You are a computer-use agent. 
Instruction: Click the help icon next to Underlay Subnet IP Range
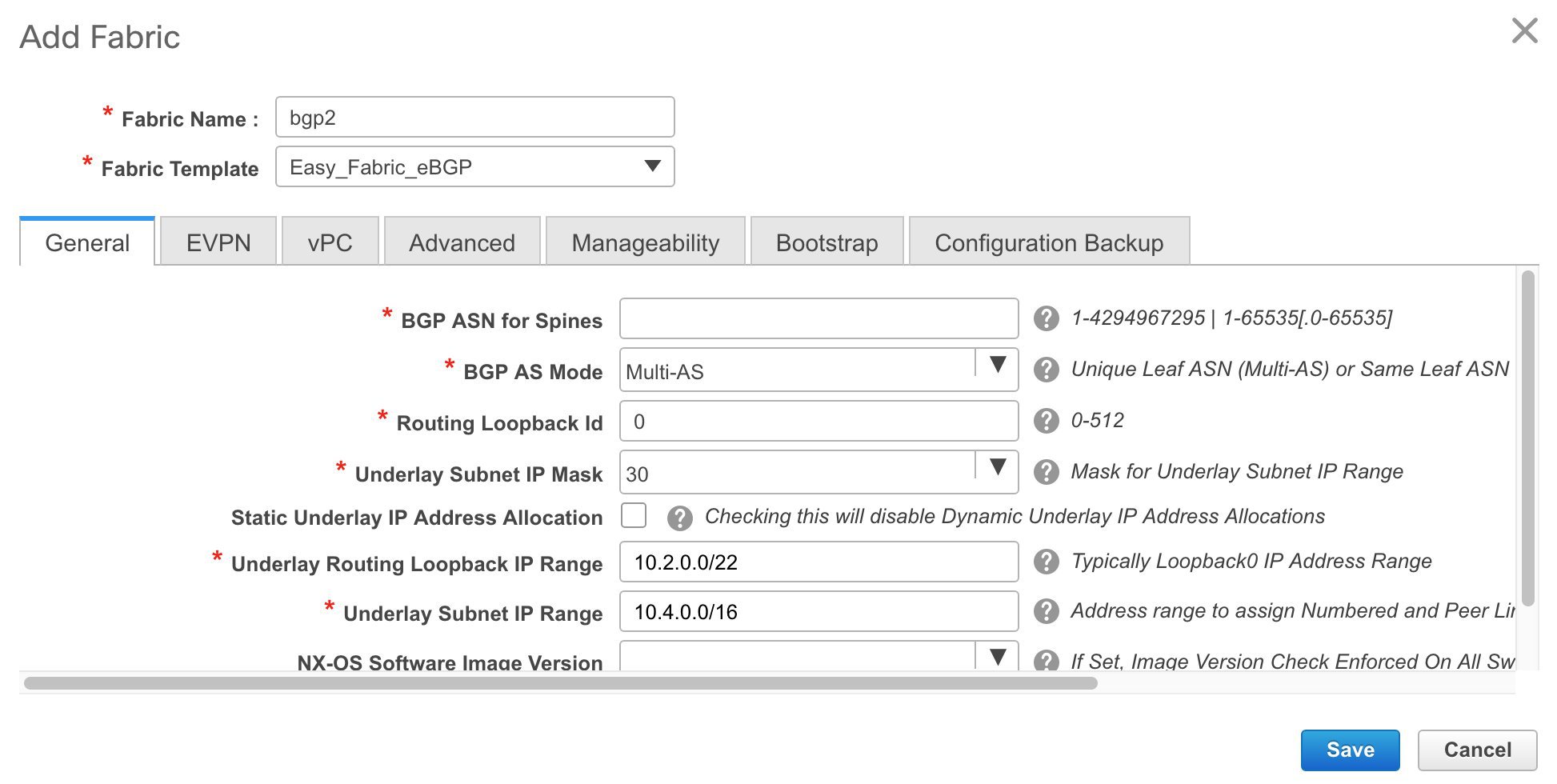(1047, 610)
